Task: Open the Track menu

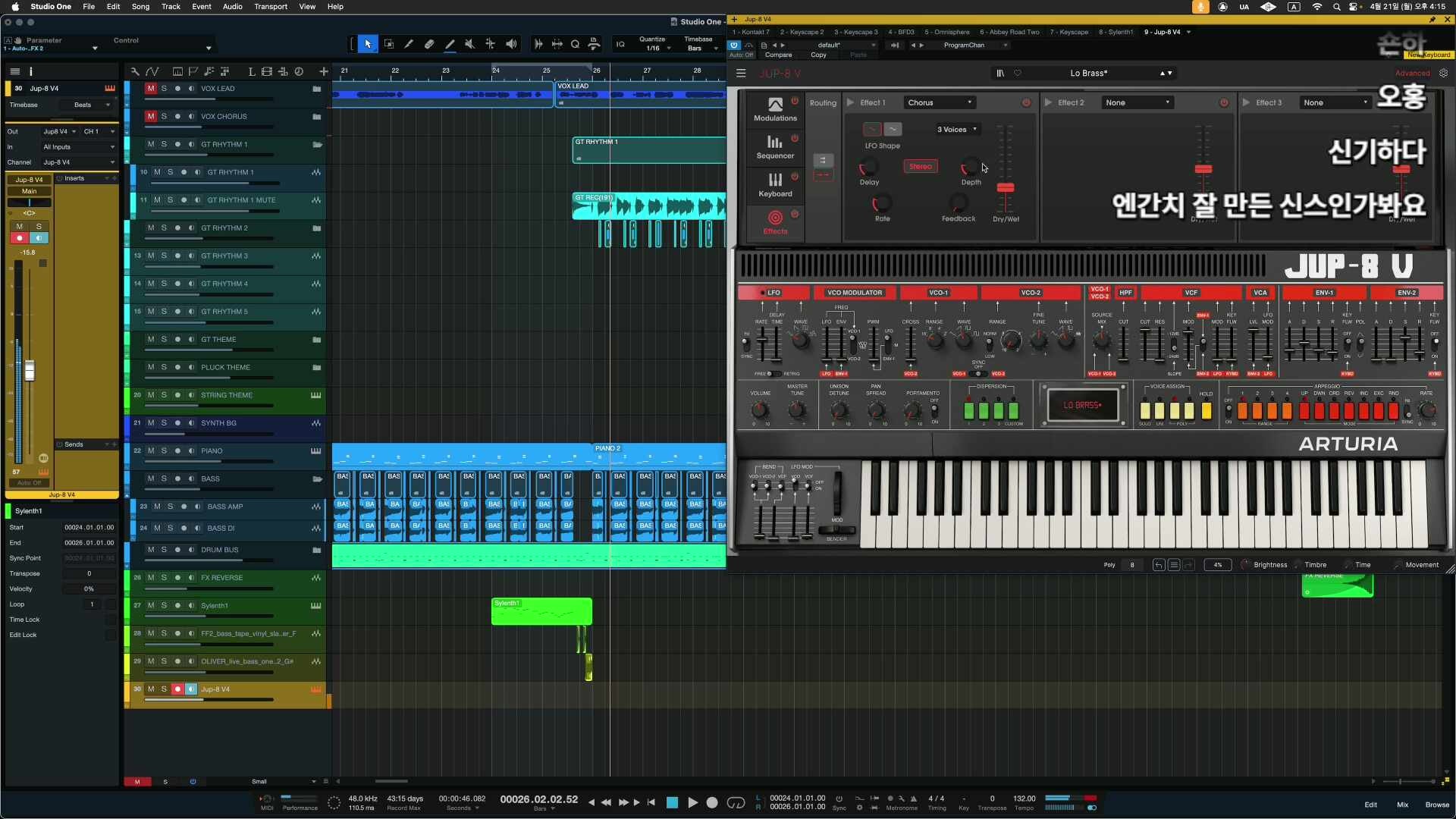Action: pos(171,7)
